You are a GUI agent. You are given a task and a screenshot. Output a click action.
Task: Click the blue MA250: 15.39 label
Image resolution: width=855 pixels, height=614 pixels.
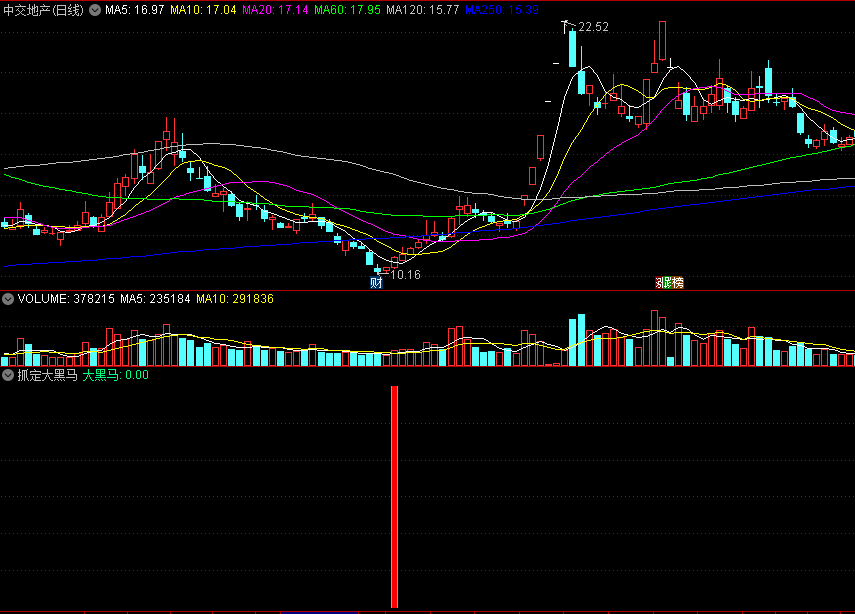[502, 10]
